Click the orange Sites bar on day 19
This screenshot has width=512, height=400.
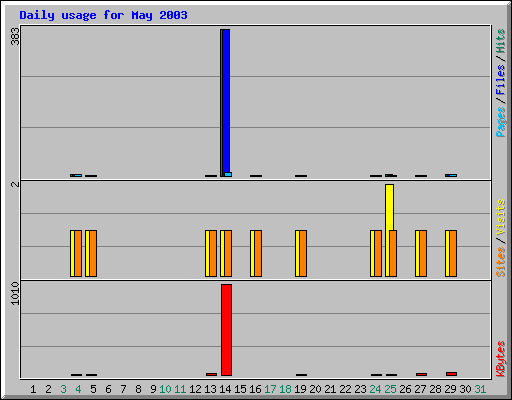pyautogui.click(x=303, y=253)
